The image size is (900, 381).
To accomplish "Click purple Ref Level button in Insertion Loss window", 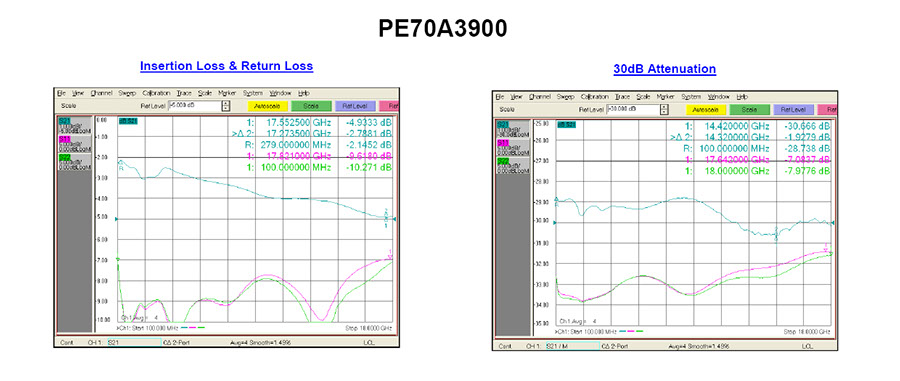I will [x=355, y=106].
